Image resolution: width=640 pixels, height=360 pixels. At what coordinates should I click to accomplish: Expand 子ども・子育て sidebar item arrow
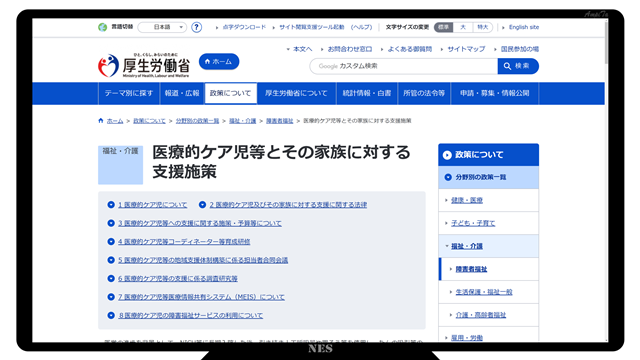[446, 223]
